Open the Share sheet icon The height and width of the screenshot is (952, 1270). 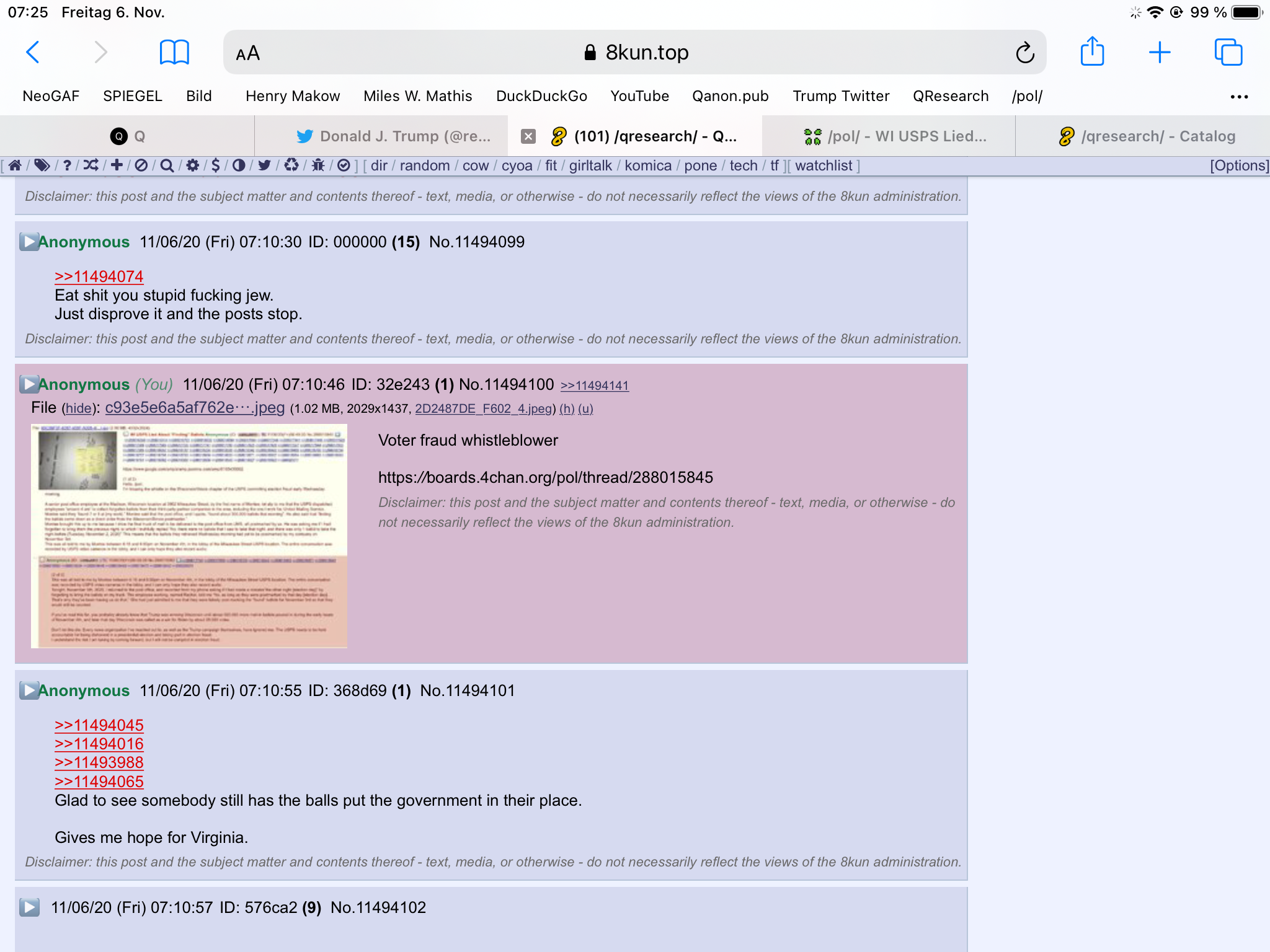coord(1092,51)
